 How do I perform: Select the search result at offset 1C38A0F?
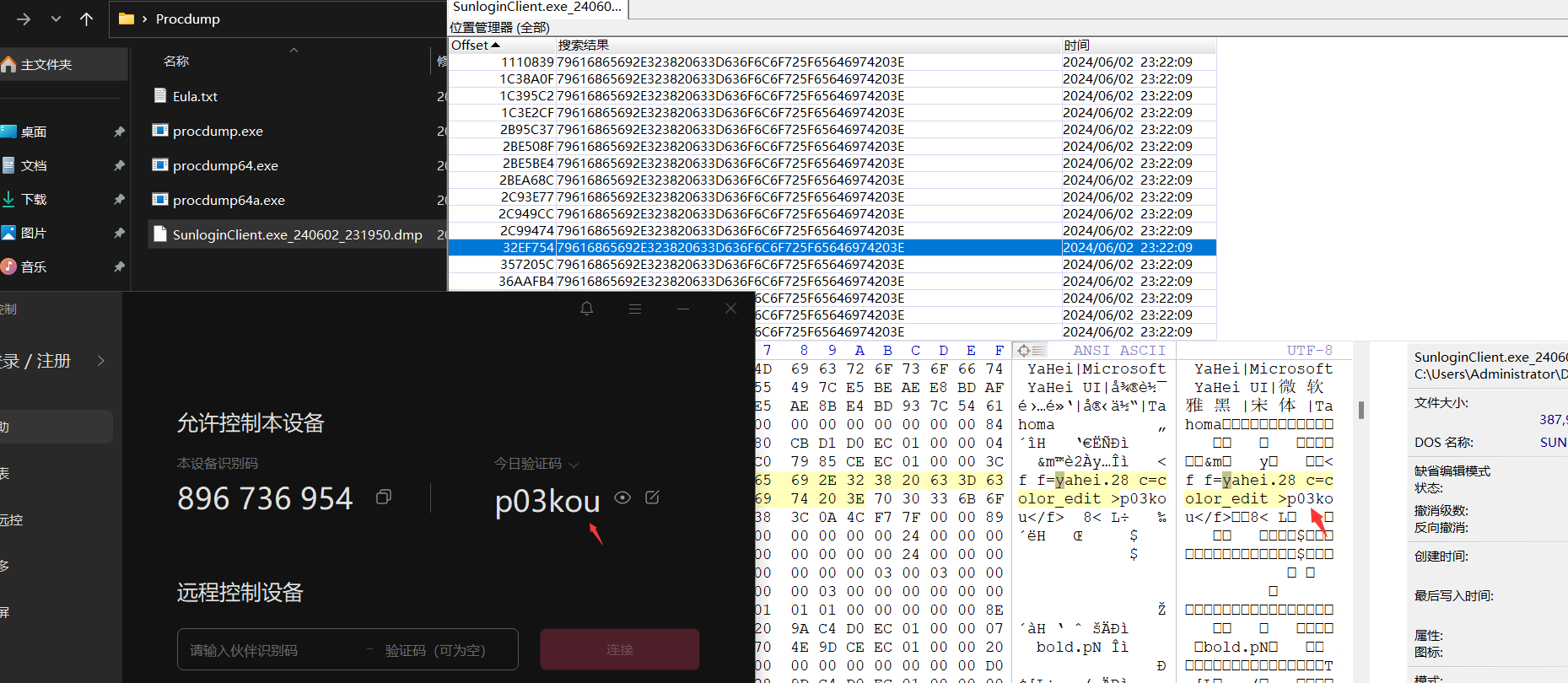click(832, 78)
